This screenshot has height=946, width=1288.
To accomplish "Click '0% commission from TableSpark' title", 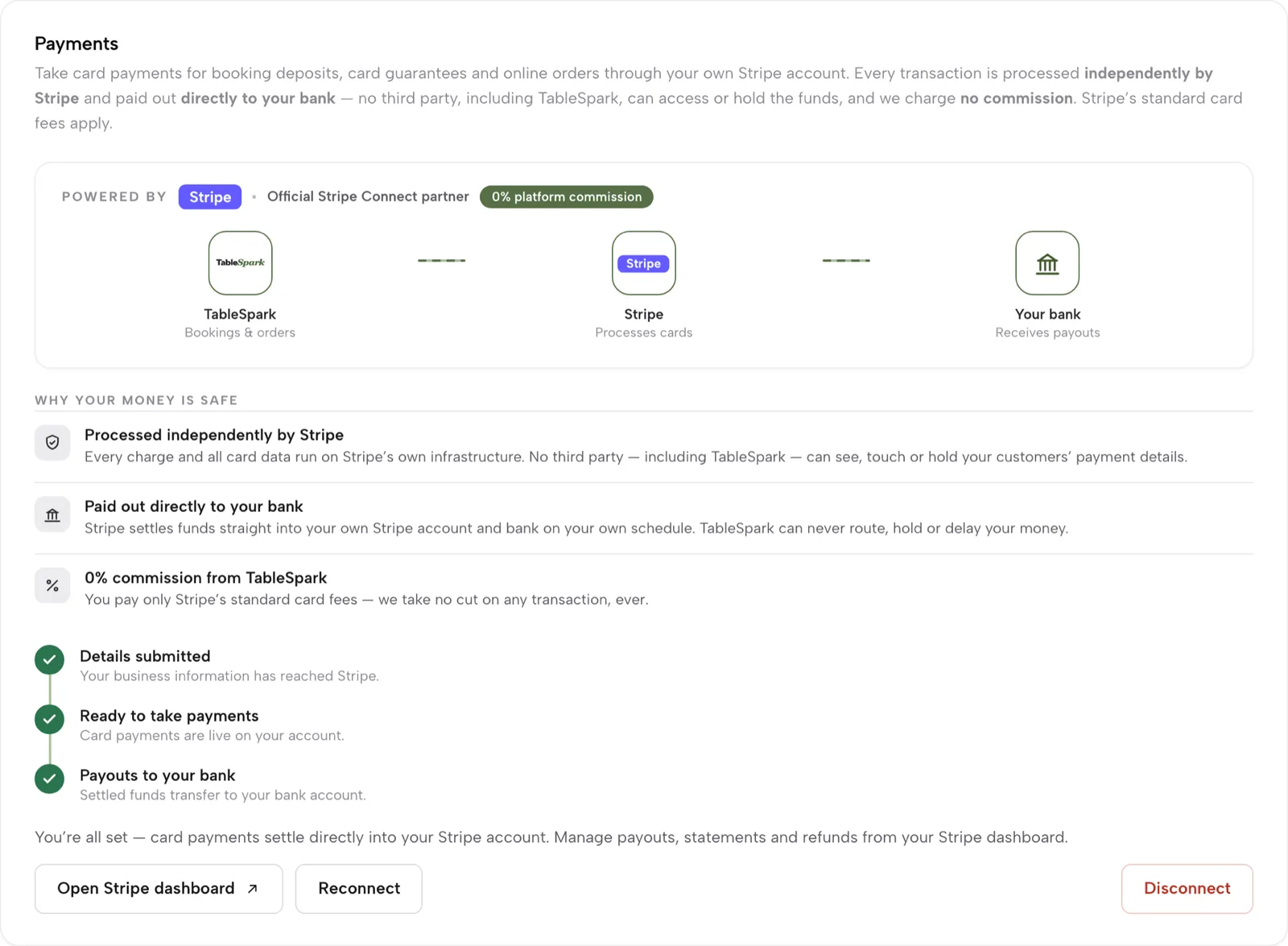I will [x=205, y=578].
